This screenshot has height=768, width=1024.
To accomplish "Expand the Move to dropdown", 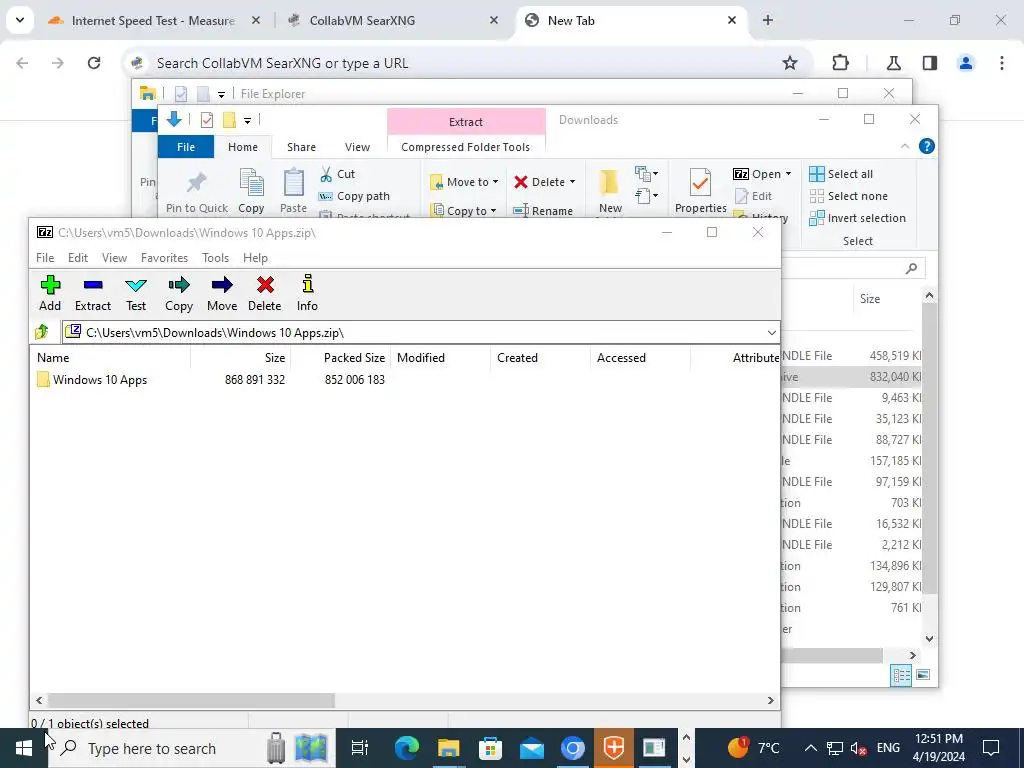I will [496, 182].
